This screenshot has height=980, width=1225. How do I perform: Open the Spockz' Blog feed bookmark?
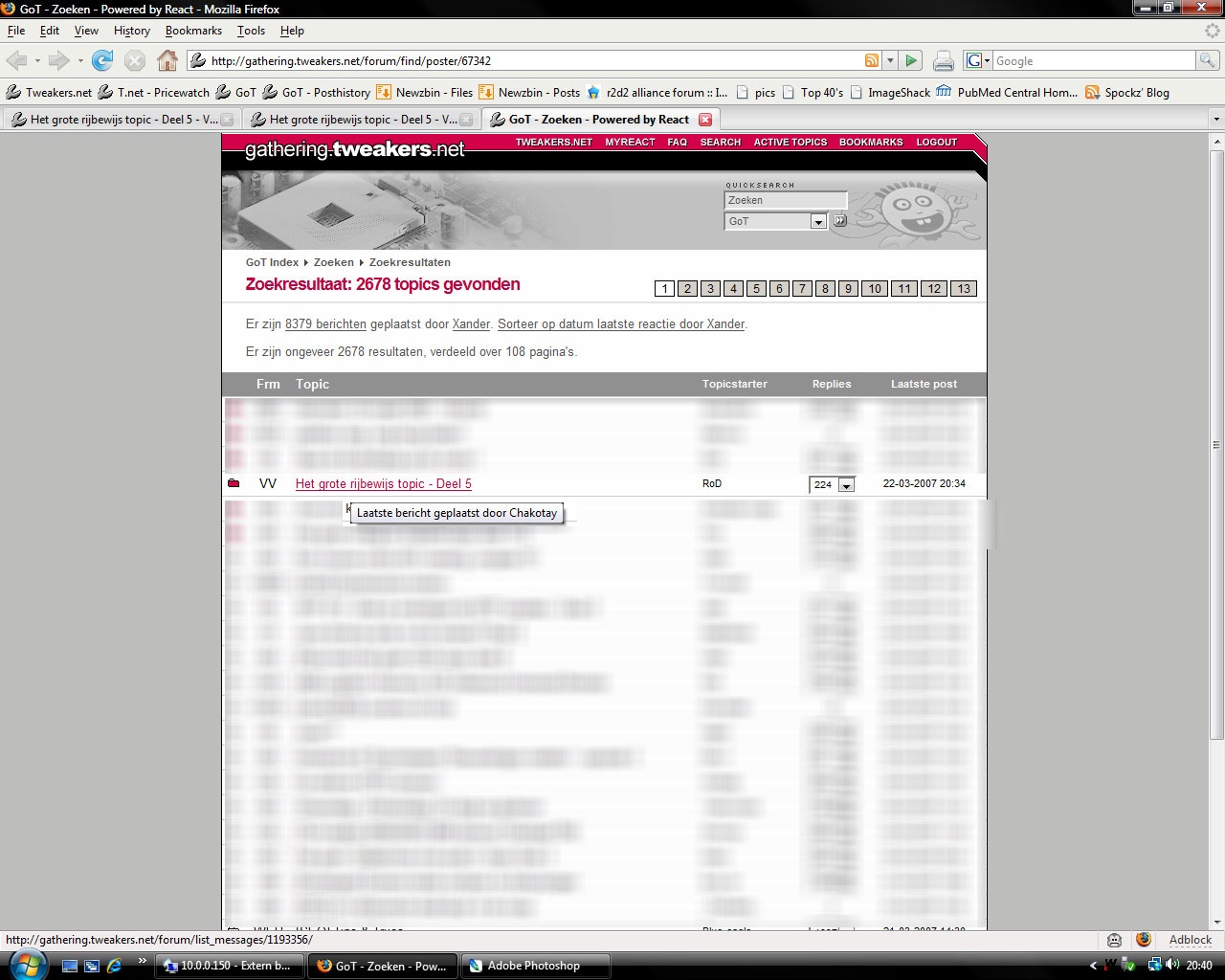[1127, 93]
